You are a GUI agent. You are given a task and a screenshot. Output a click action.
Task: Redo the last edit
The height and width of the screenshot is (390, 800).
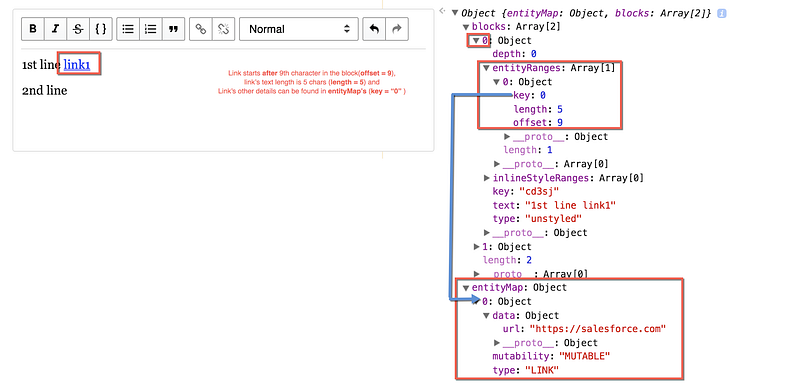tap(396, 29)
